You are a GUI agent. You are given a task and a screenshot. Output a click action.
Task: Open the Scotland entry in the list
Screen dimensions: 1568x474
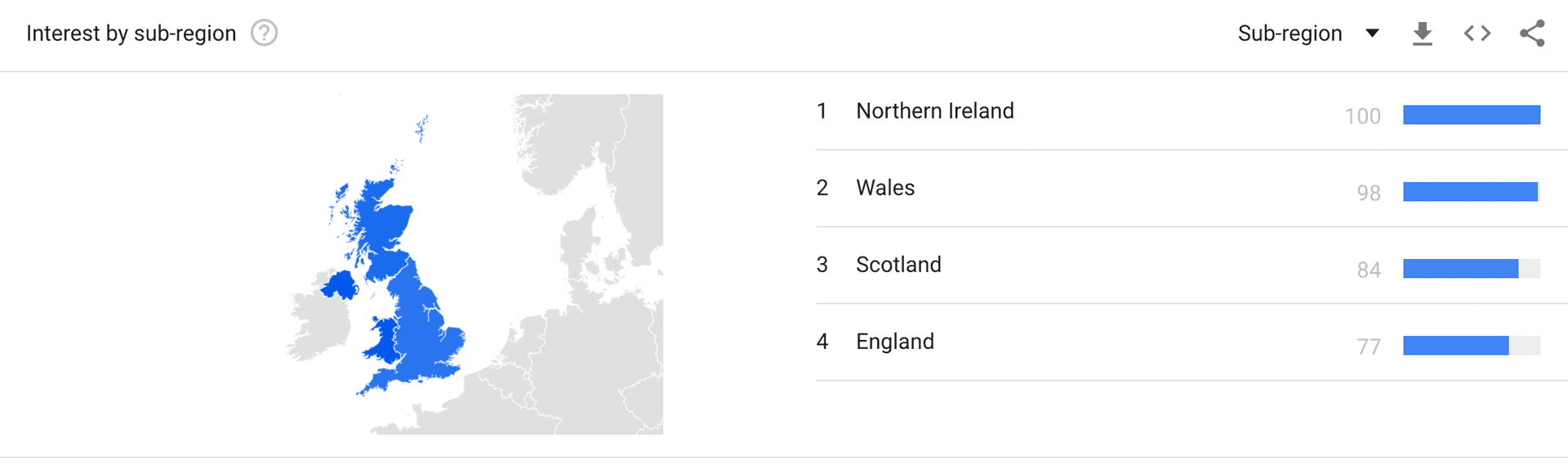[x=898, y=265]
